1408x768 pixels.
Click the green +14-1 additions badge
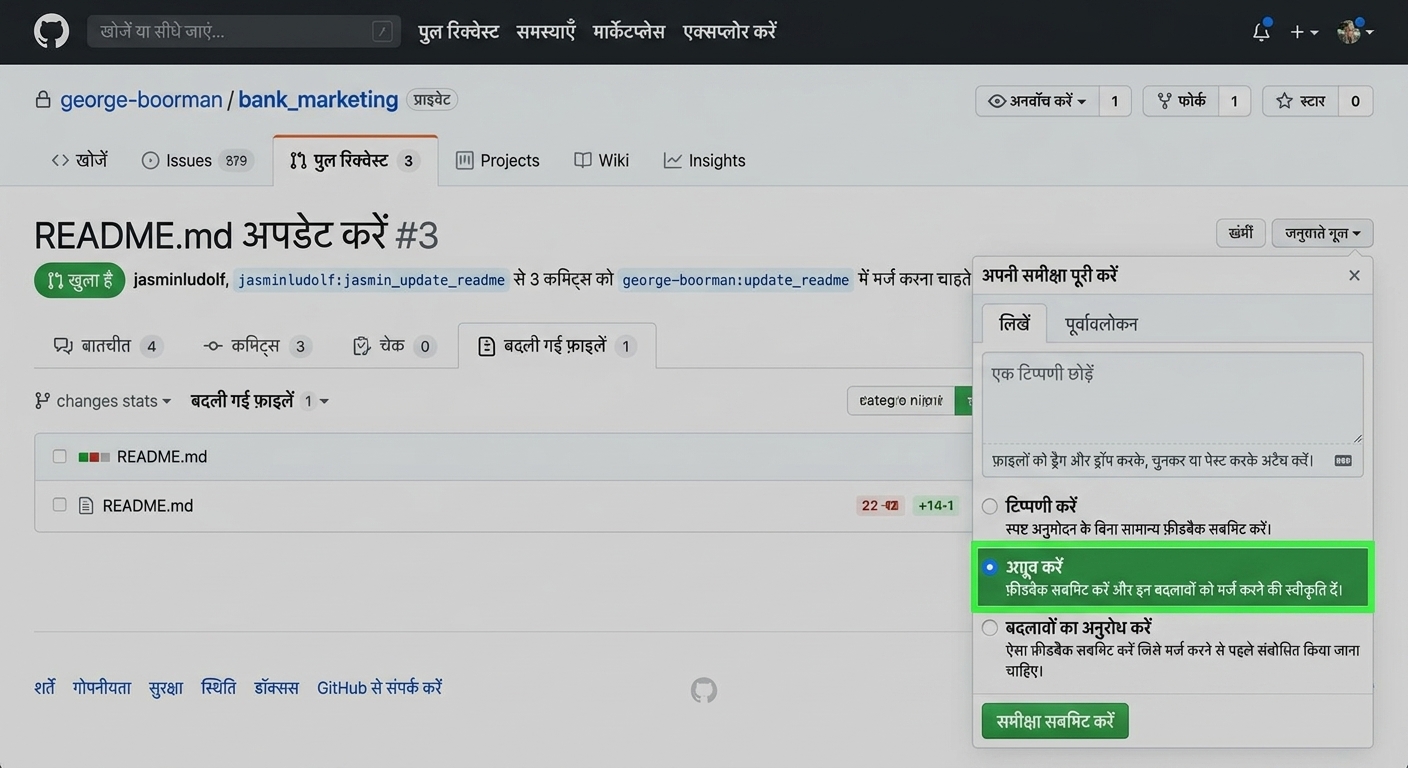[x=936, y=506]
